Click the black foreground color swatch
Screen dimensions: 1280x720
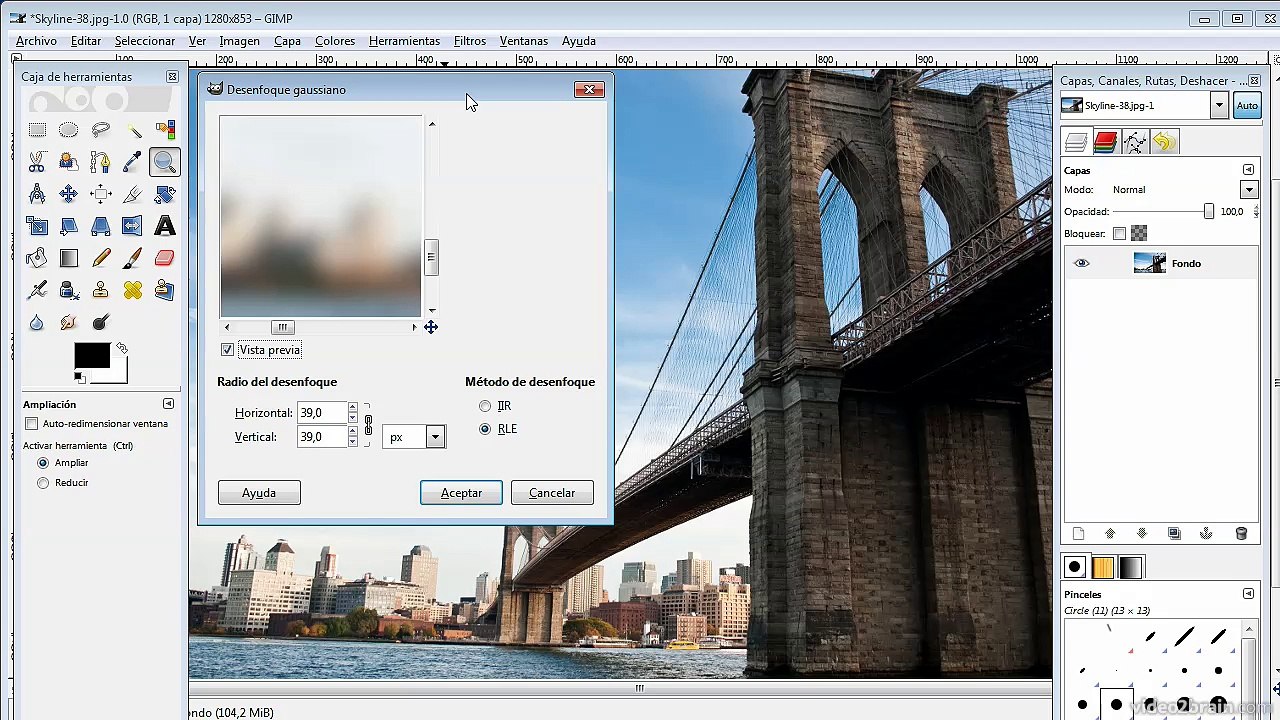coord(92,355)
